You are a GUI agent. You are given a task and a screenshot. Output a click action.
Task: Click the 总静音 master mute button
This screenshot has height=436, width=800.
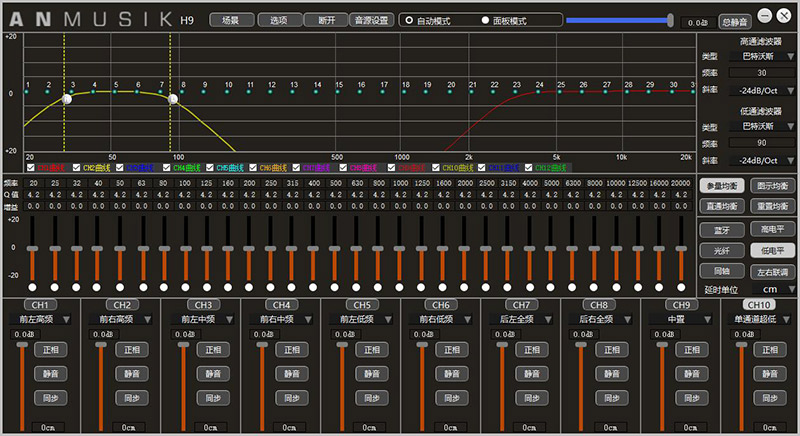733,20
